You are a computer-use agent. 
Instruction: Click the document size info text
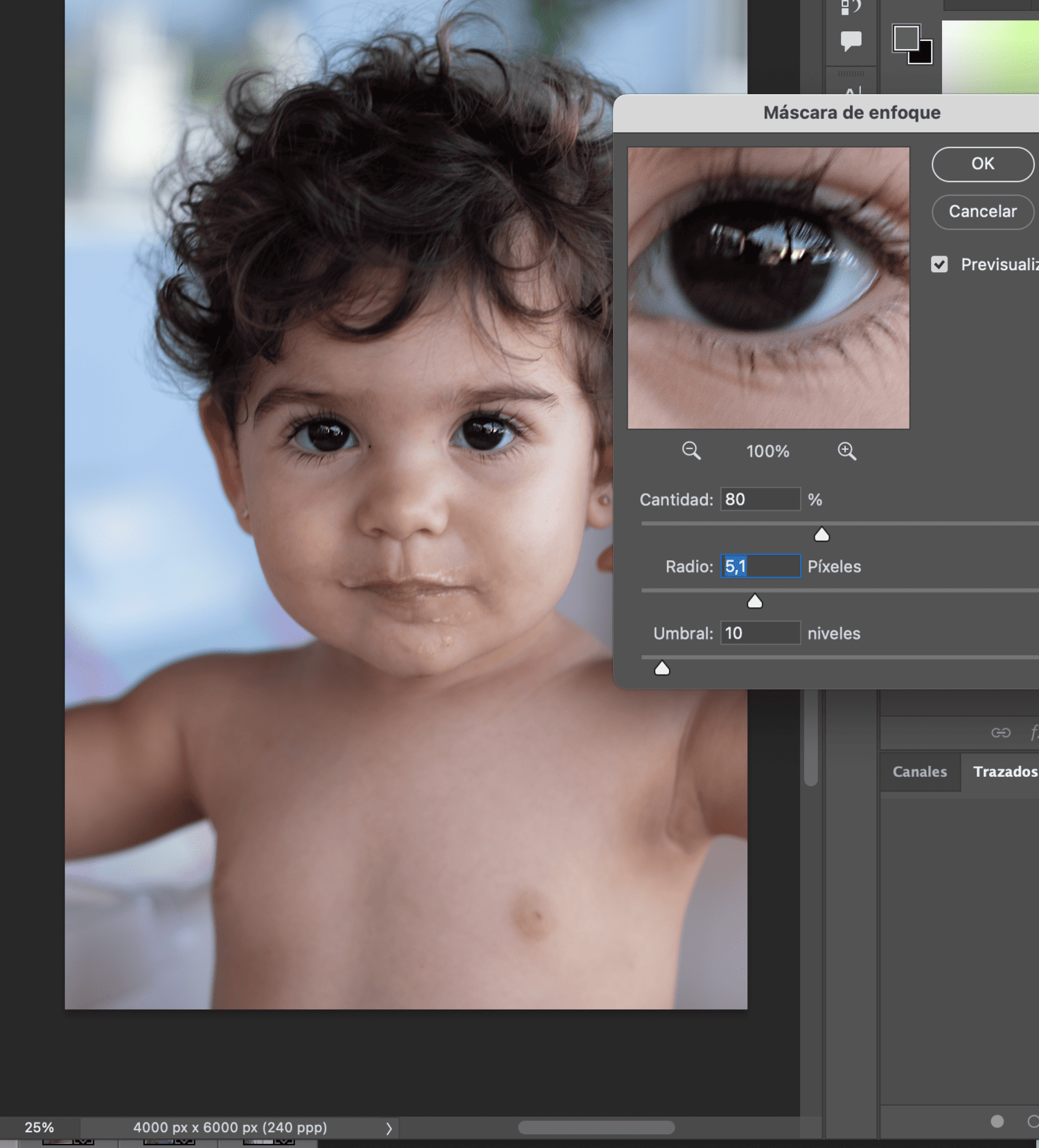point(230,1127)
